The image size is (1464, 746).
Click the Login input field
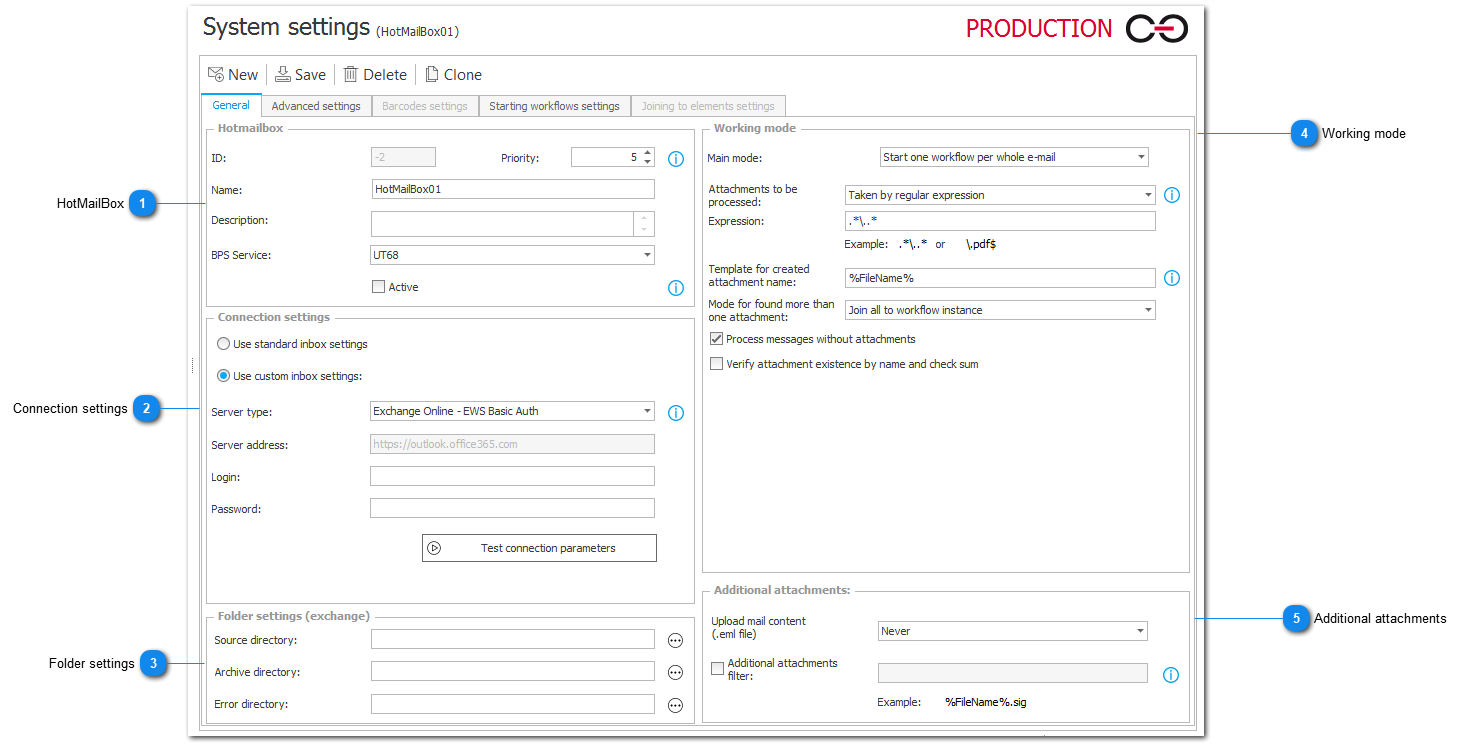click(512, 476)
